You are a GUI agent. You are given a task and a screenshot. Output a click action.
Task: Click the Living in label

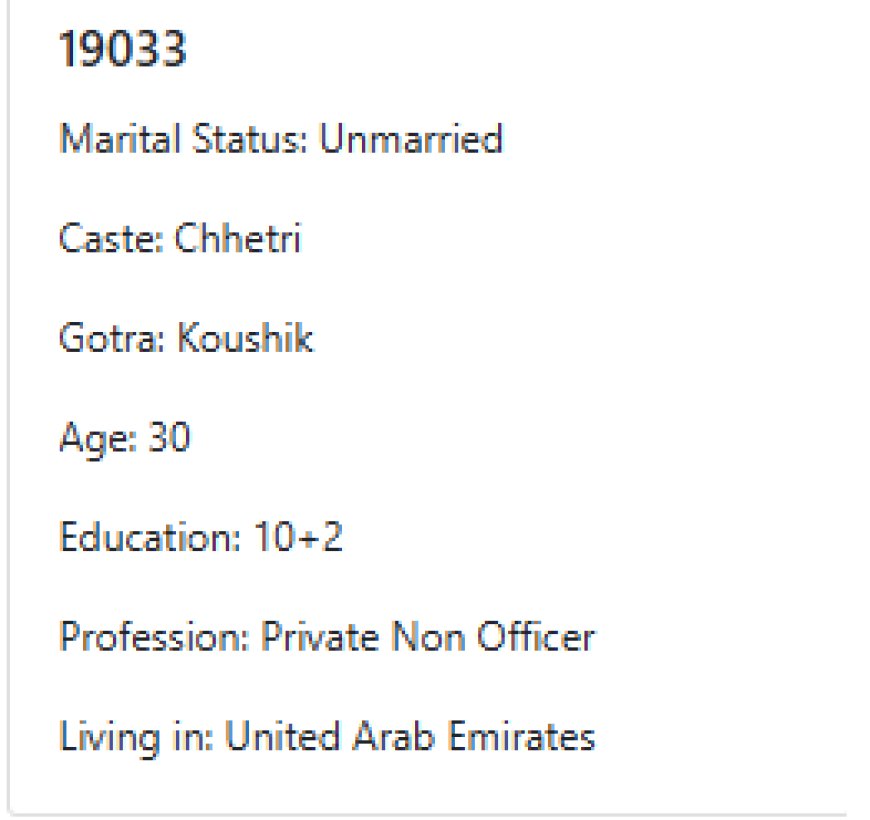(x=136, y=738)
